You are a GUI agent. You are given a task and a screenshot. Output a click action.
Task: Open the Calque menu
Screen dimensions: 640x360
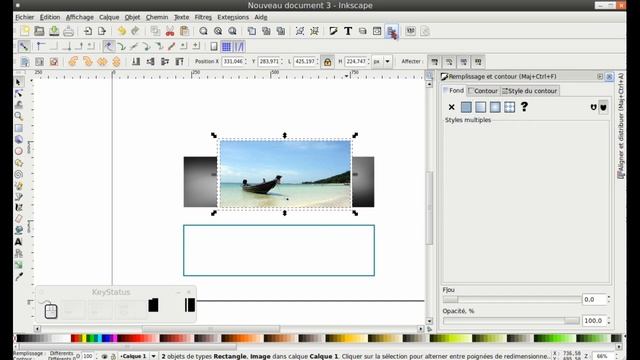pos(109,17)
